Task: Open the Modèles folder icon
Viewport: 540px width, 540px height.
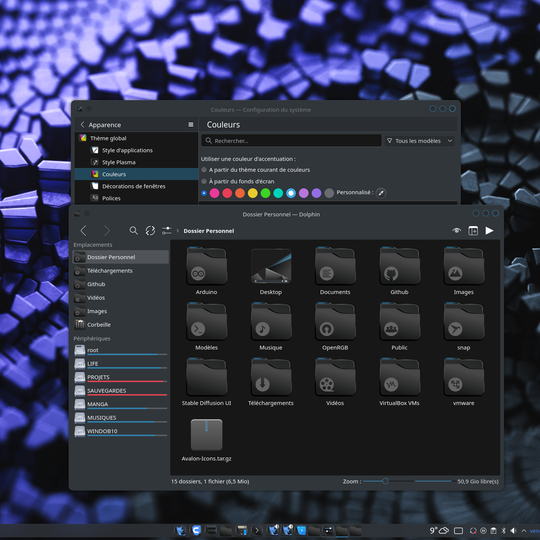Action: coord(206,321)
